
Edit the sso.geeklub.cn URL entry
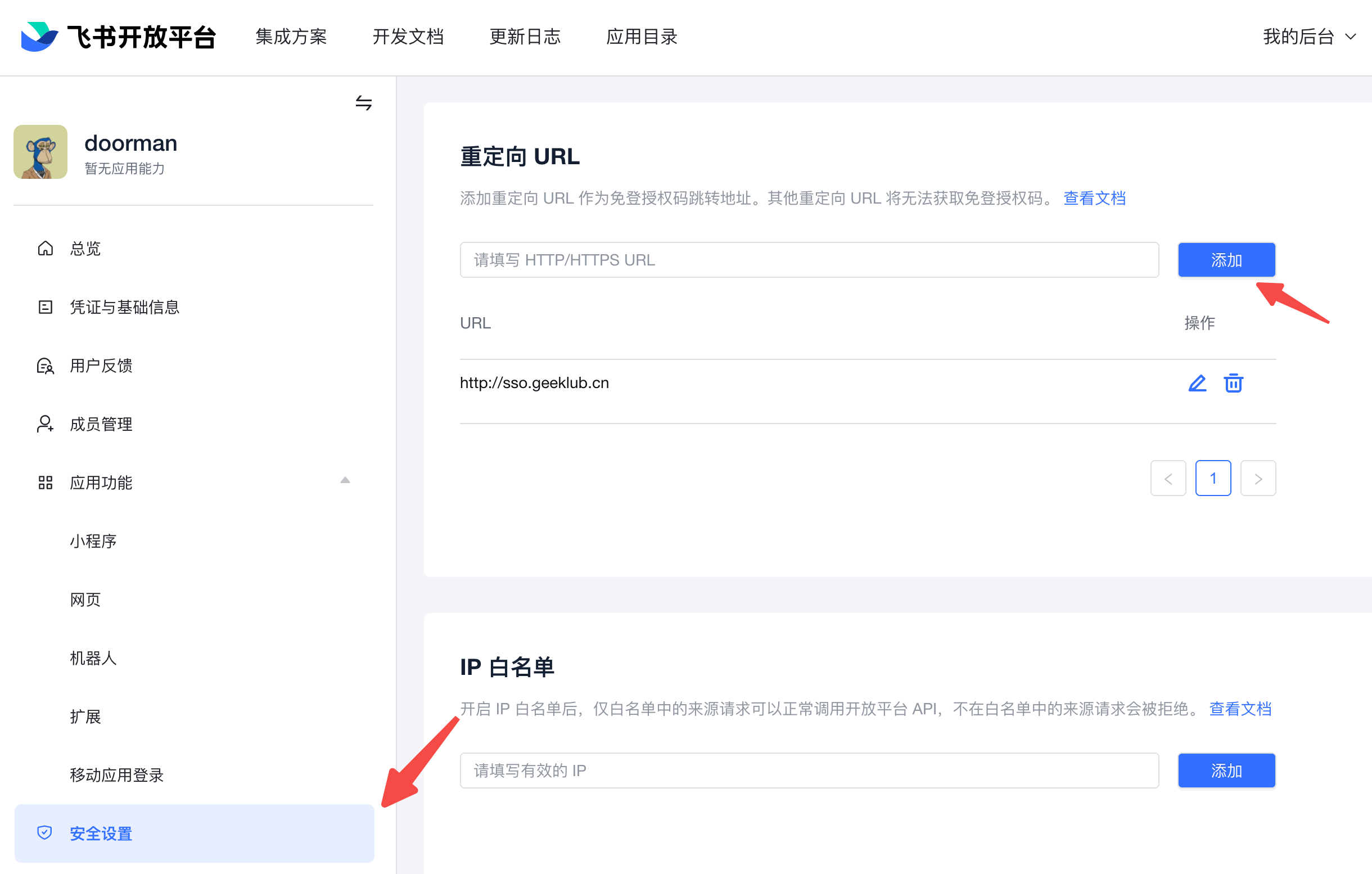coord(1197,383)
